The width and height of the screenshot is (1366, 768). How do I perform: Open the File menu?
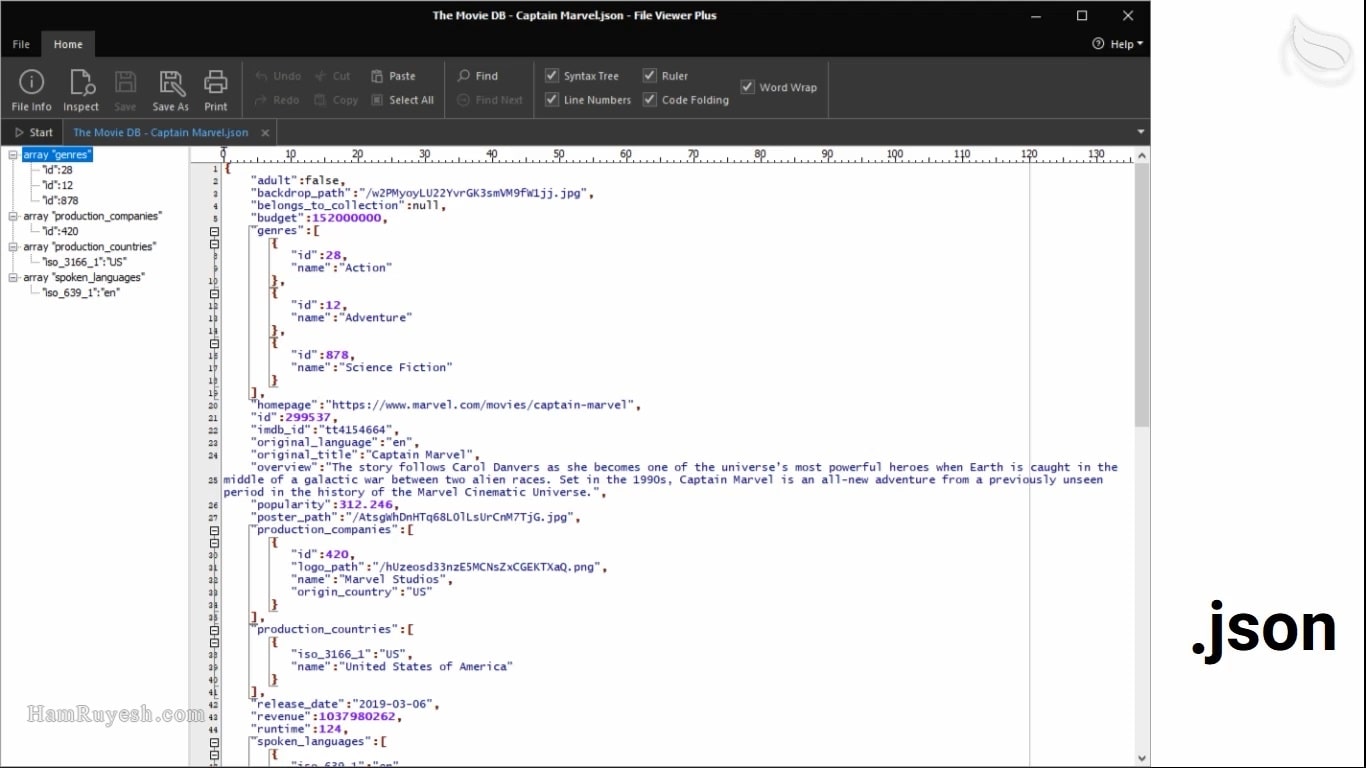coord(21,44)
